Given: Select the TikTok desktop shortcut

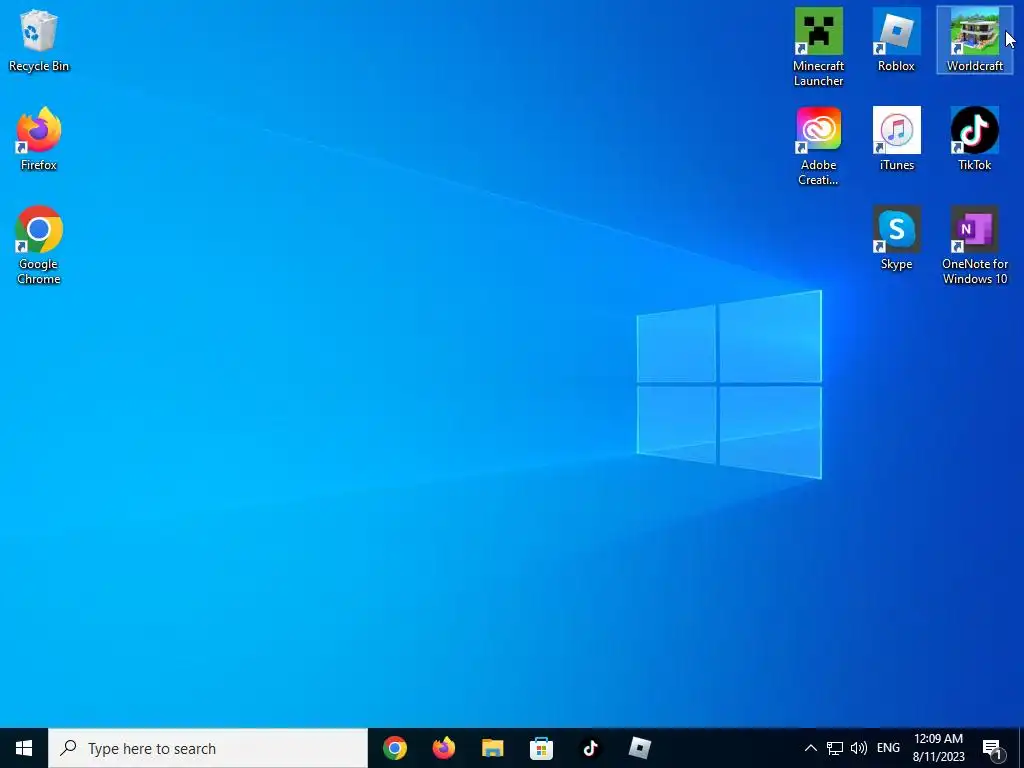Looking at the screenshot, I should [x=974, y=139].
